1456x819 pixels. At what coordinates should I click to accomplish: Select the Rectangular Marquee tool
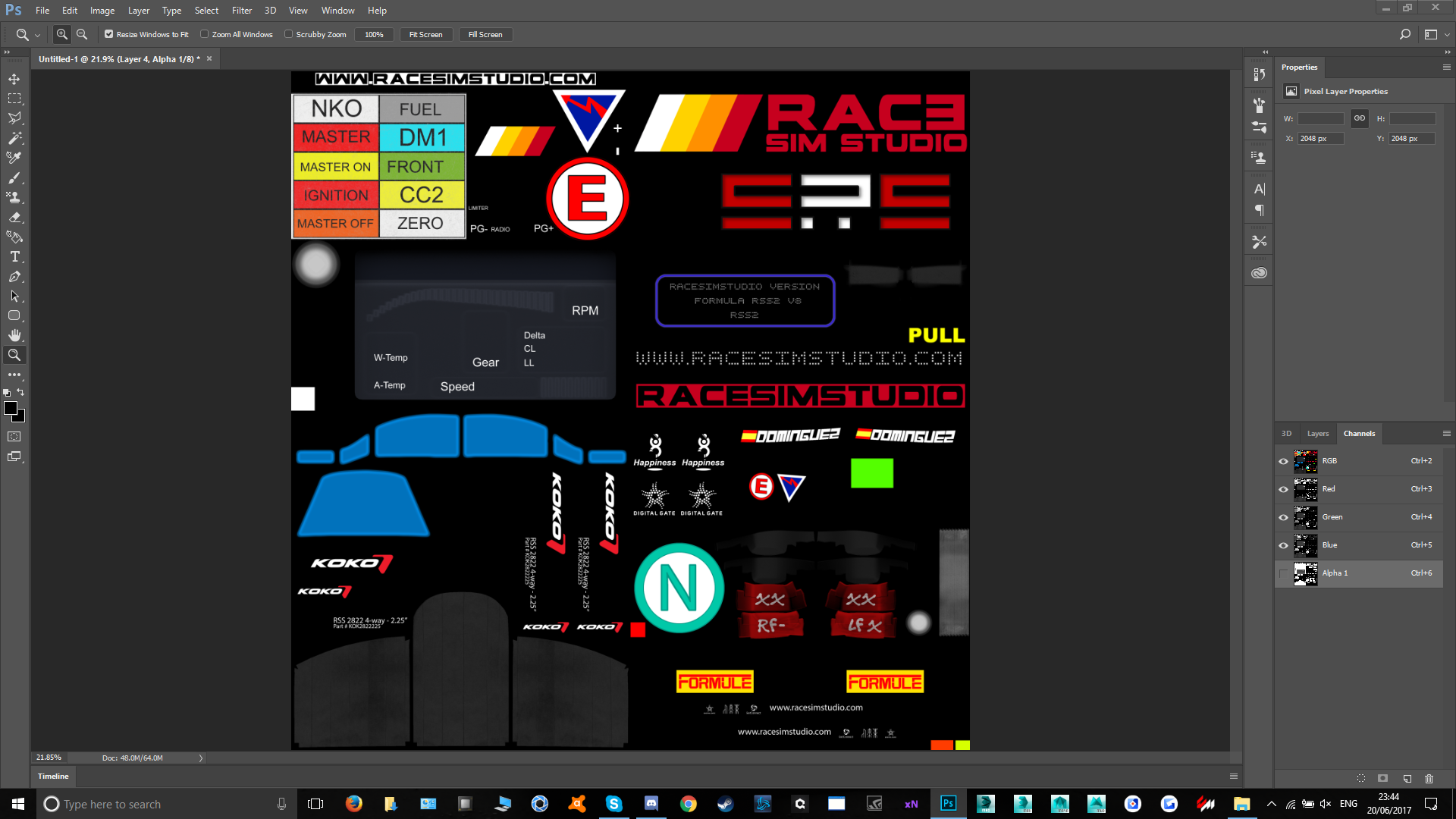pos(14,99)
